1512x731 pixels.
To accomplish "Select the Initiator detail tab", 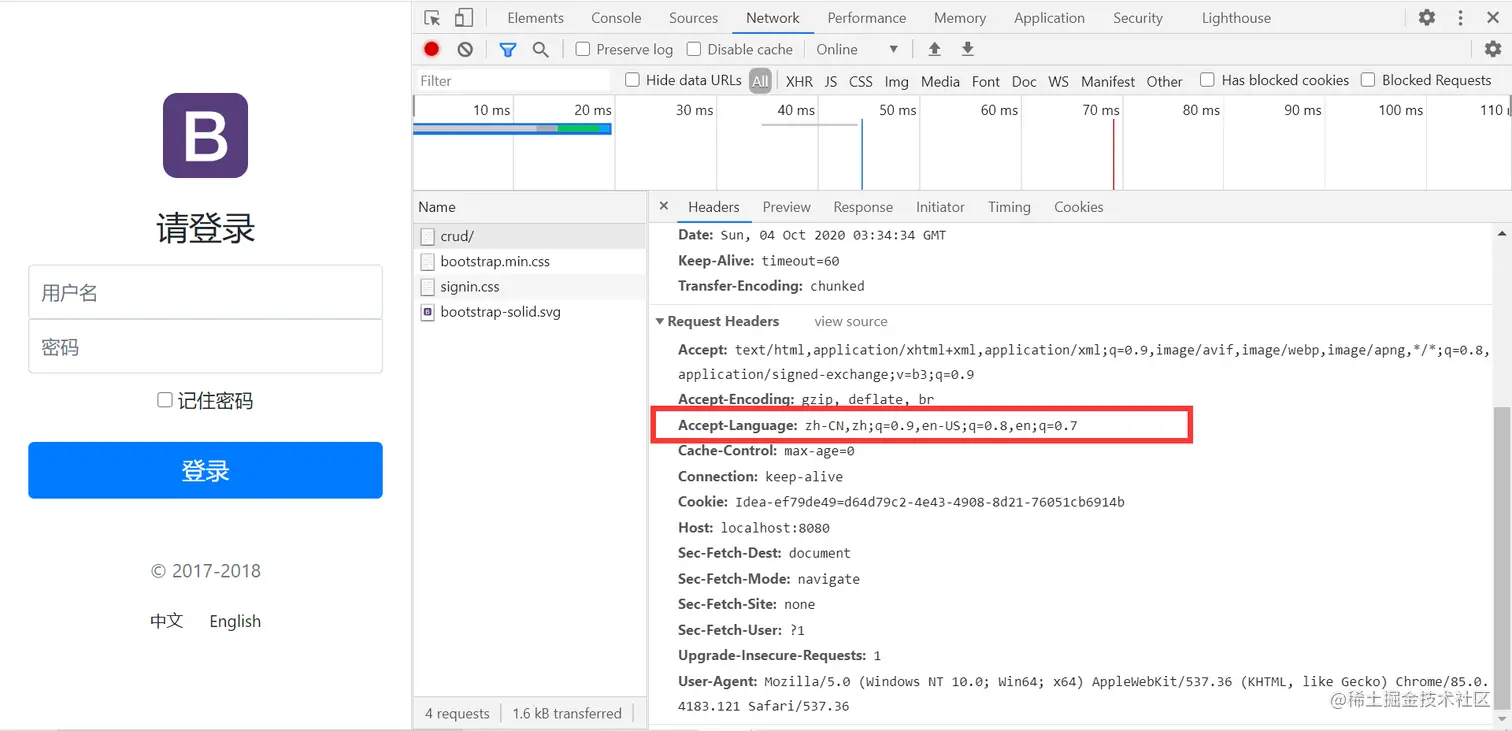I will [940, 207].
